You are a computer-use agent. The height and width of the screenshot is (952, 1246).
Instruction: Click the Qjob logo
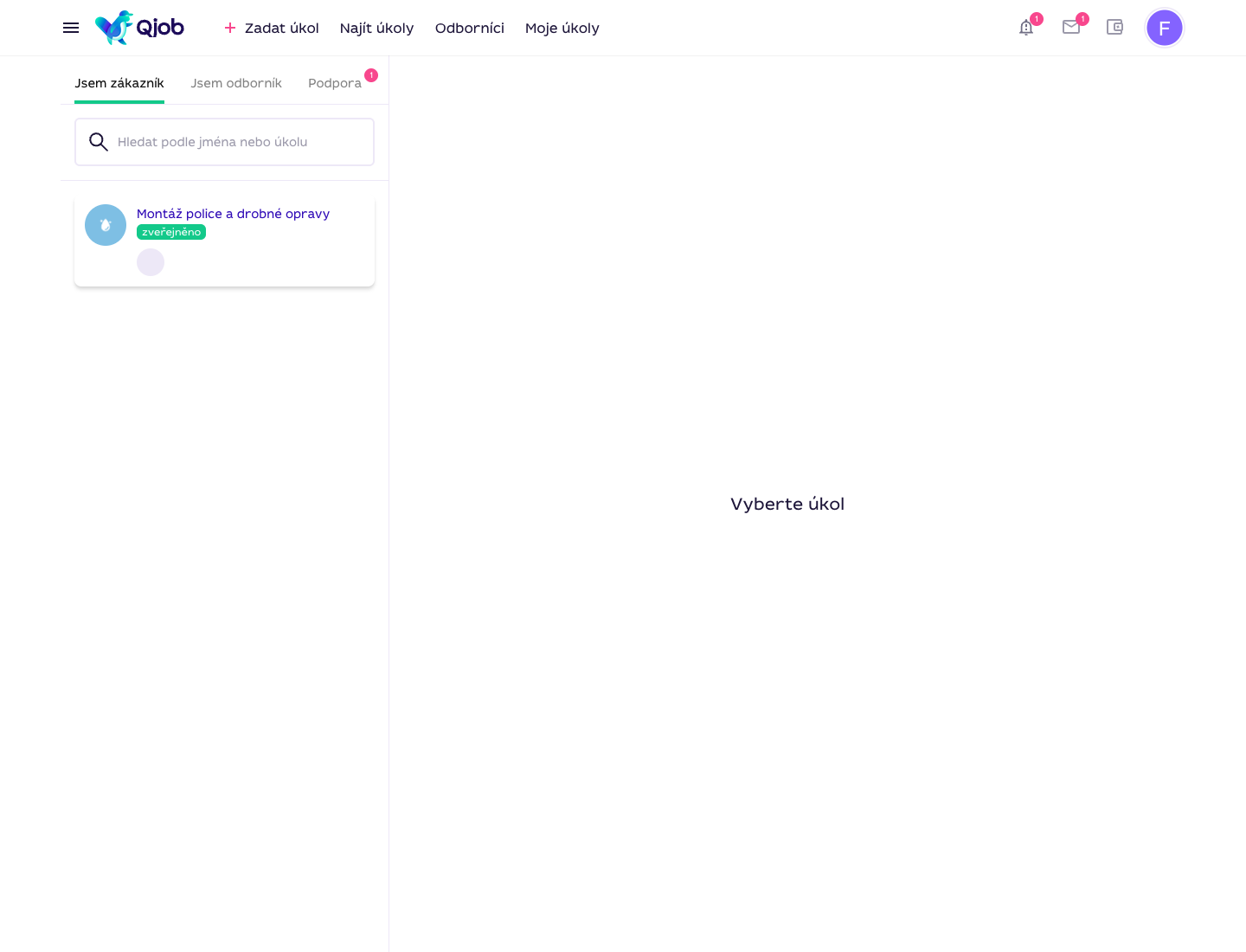point(139,28)
